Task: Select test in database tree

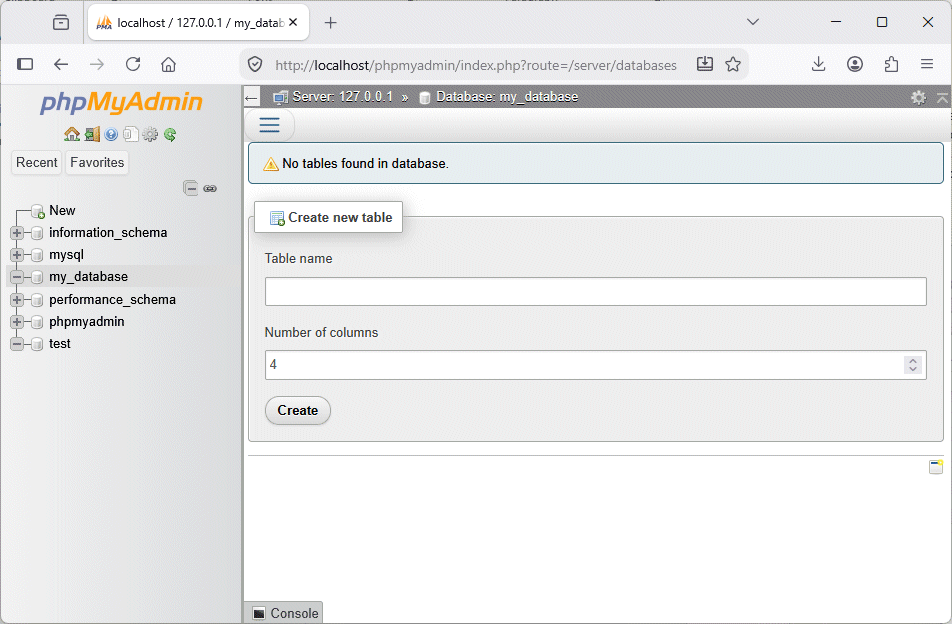Action: pos(60,344)
